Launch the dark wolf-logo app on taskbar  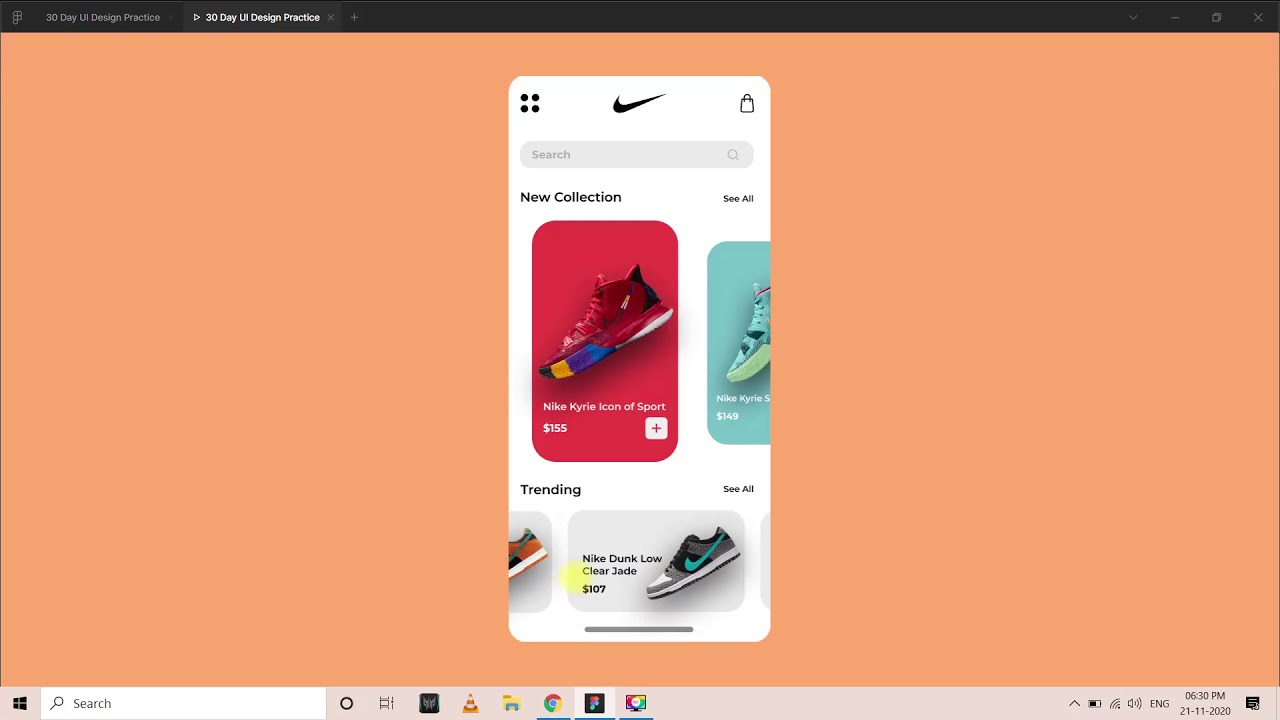(x=429, y=703)
